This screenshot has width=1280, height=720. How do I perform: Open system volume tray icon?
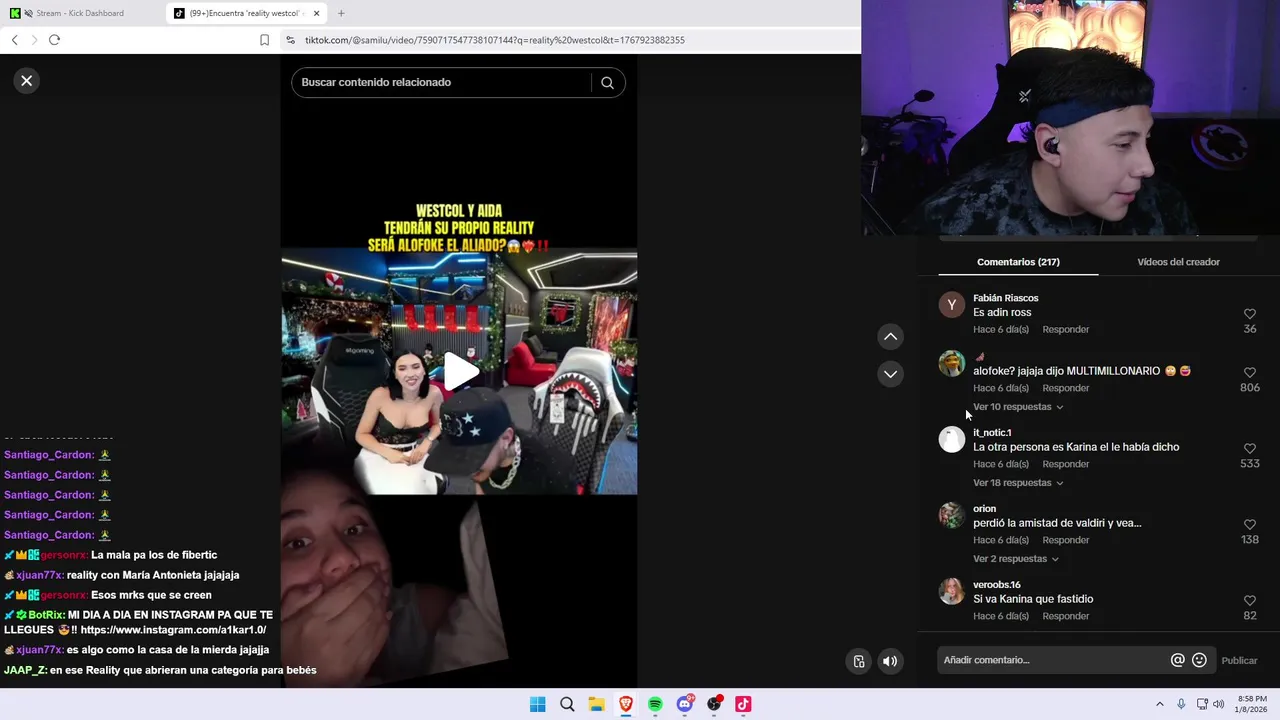pyautogui.click(x=1219, y=704)
